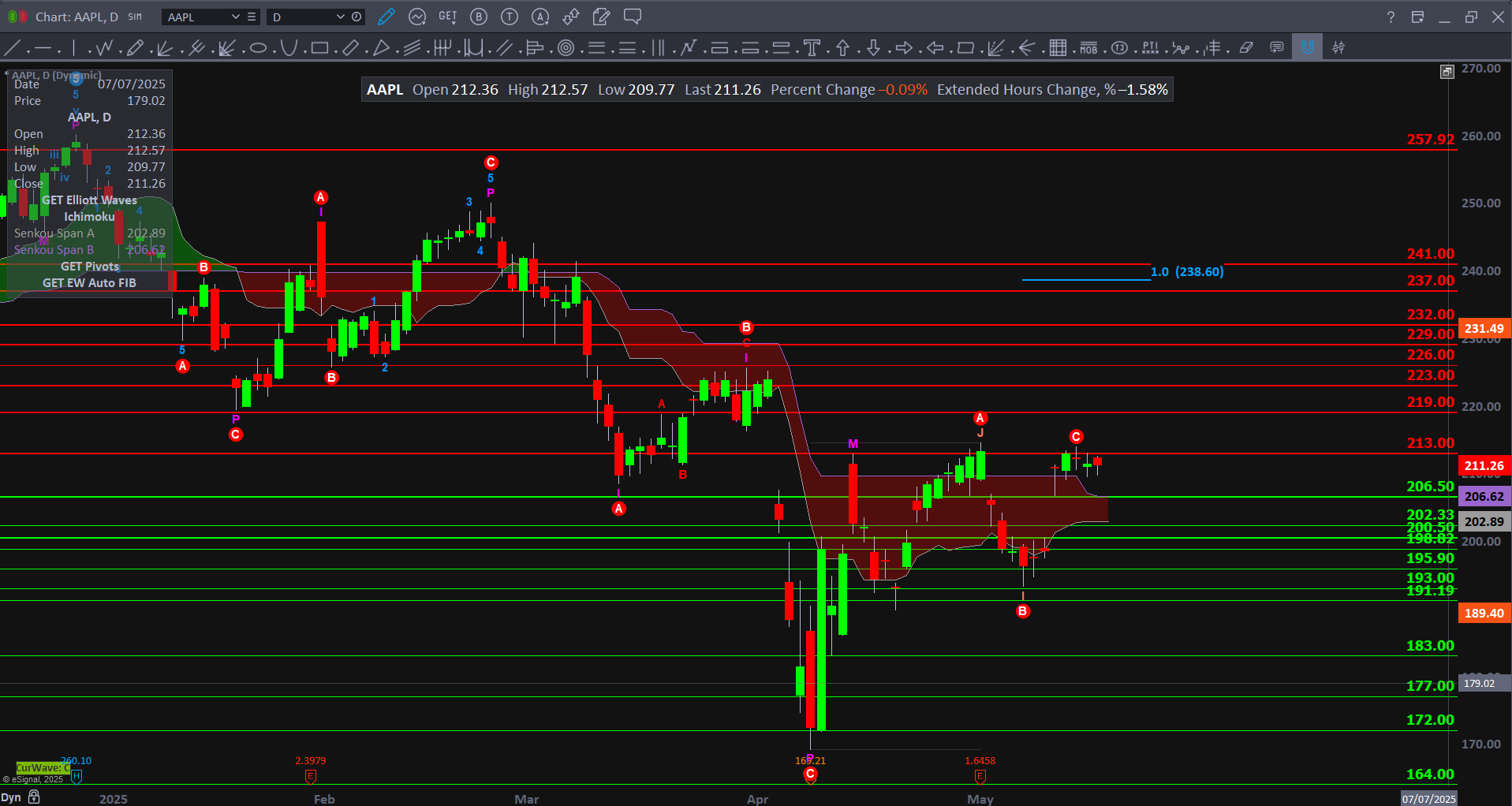This screenshot has width=1512, height=806.
Task: Click the May earnings E marker
Action: coord(980,776)
